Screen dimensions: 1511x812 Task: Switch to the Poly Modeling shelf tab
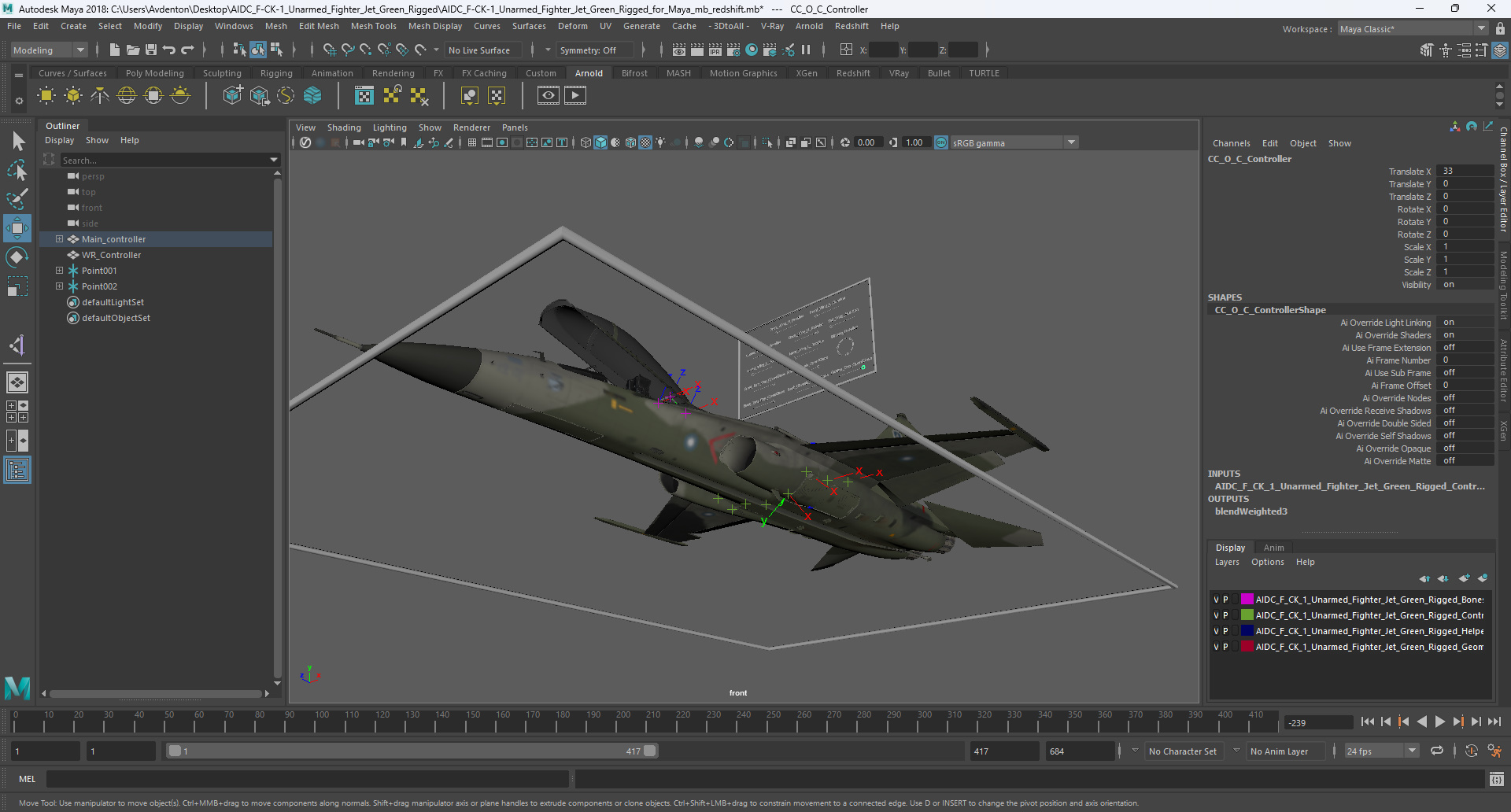[155, 73]
